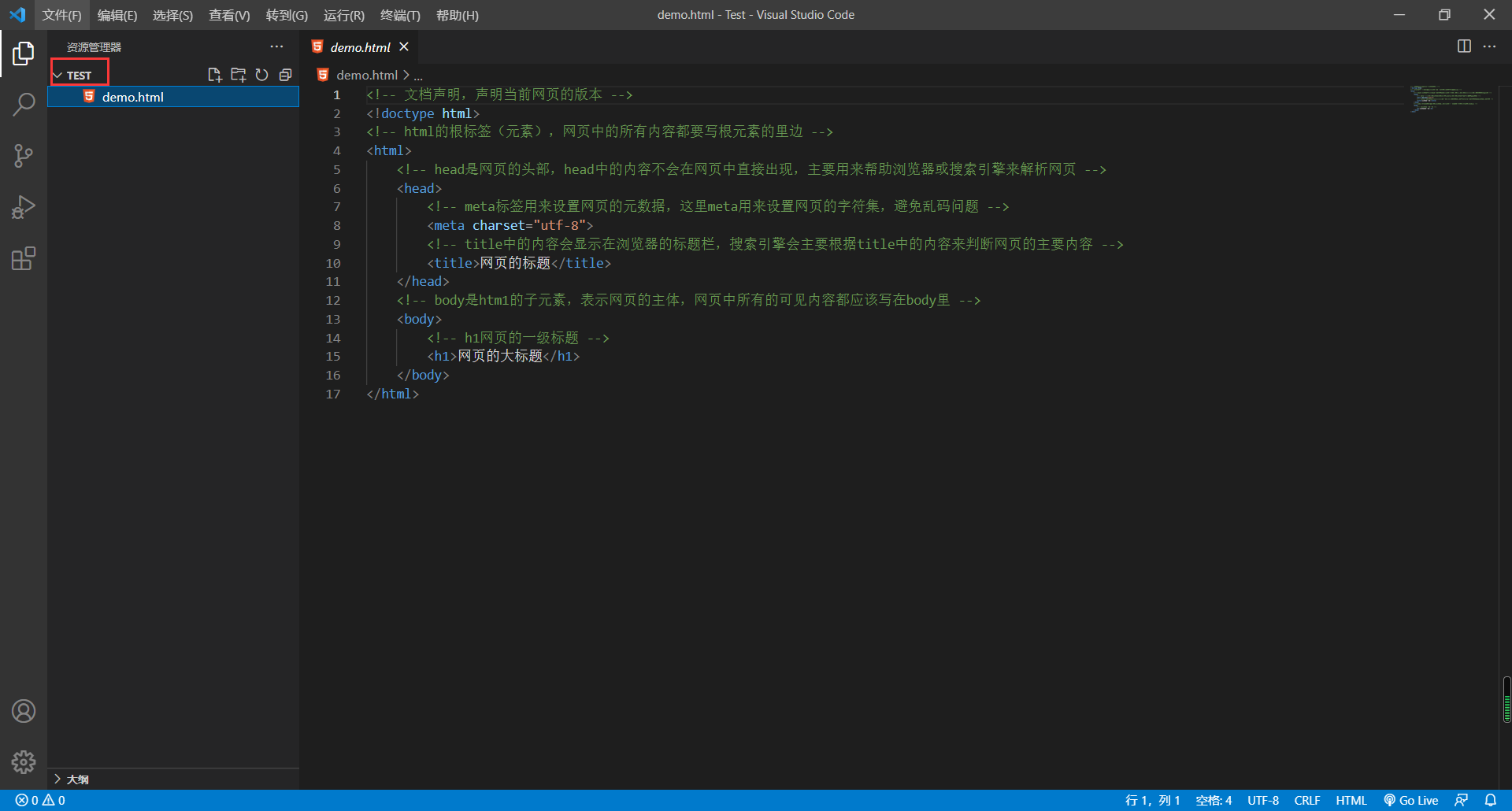Open notifications bell in status bar
Viewport: 1512px width, 811px height.
click(1491, 800)
